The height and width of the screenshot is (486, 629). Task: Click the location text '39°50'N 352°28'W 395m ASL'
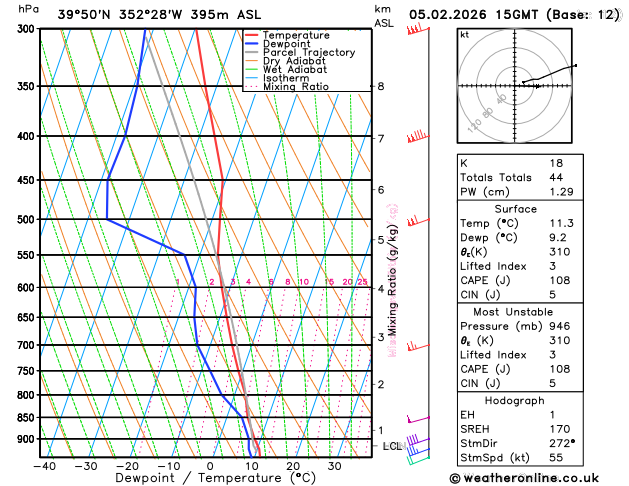click(x=159, y=15)
